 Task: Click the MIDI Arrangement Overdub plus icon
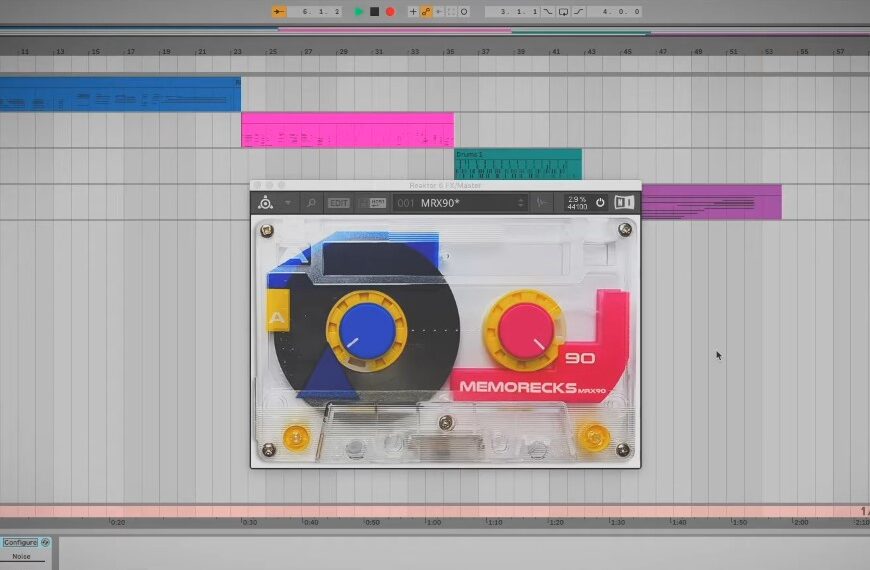(413, 12)
